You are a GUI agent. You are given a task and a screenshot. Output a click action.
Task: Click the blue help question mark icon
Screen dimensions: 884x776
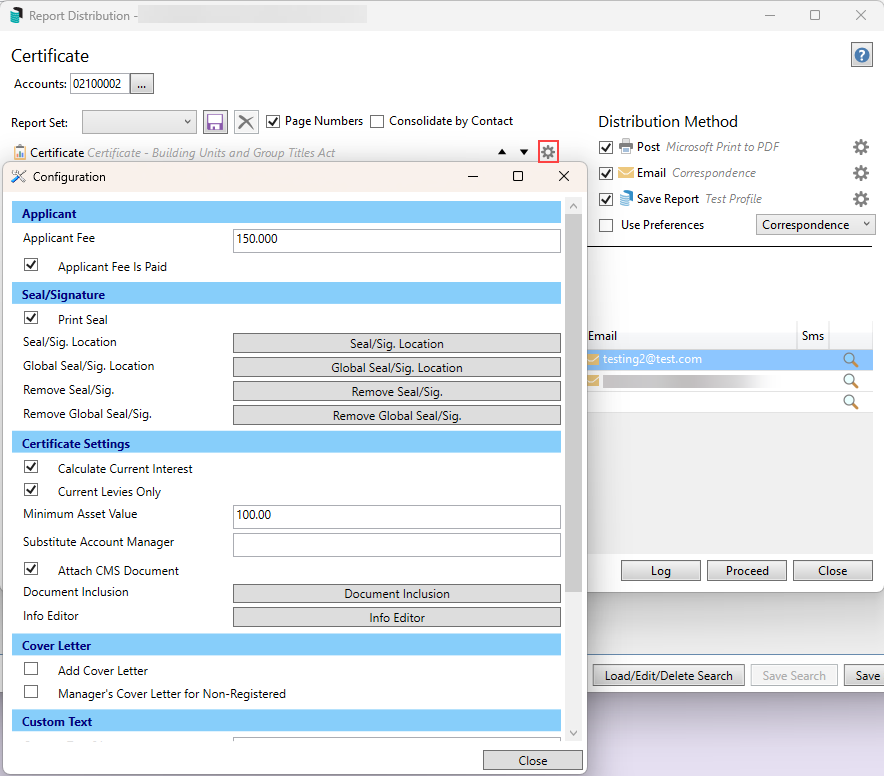pyautogui.click(x=861, y=55)
